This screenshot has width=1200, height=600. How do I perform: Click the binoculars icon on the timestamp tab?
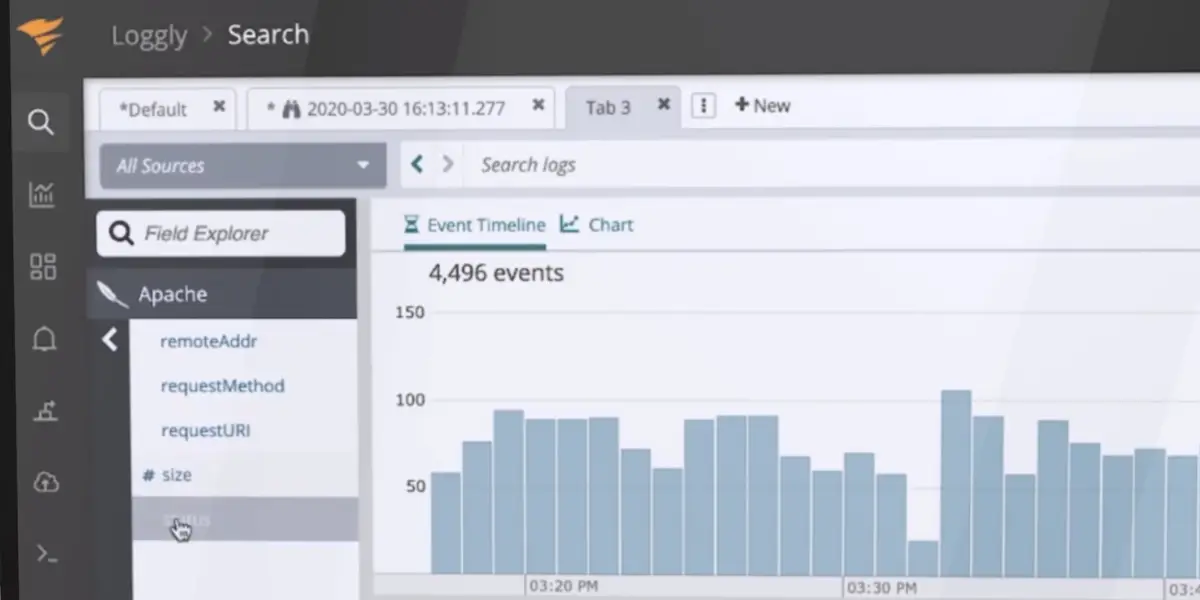291,108
